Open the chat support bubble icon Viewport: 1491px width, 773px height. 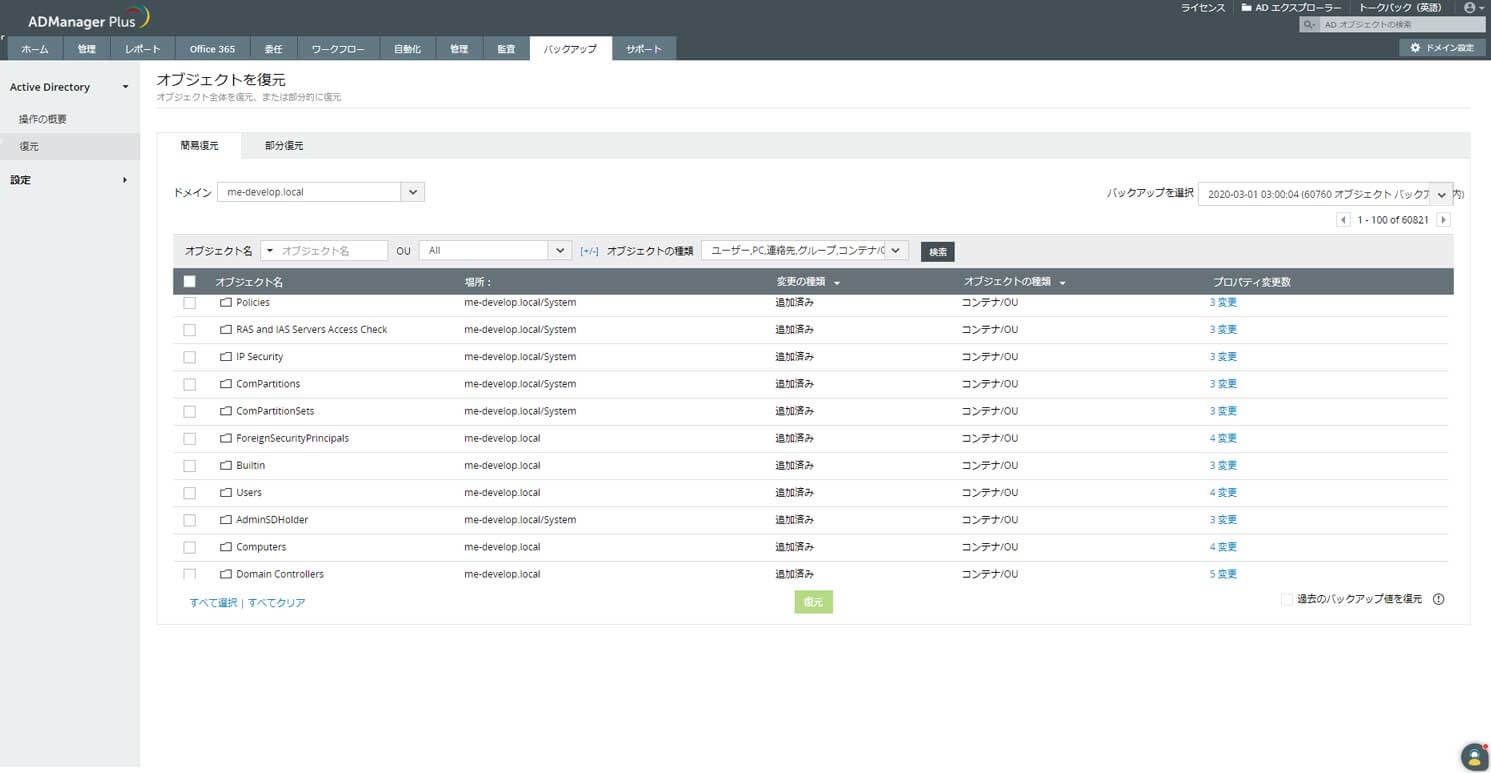[1472, 755]
